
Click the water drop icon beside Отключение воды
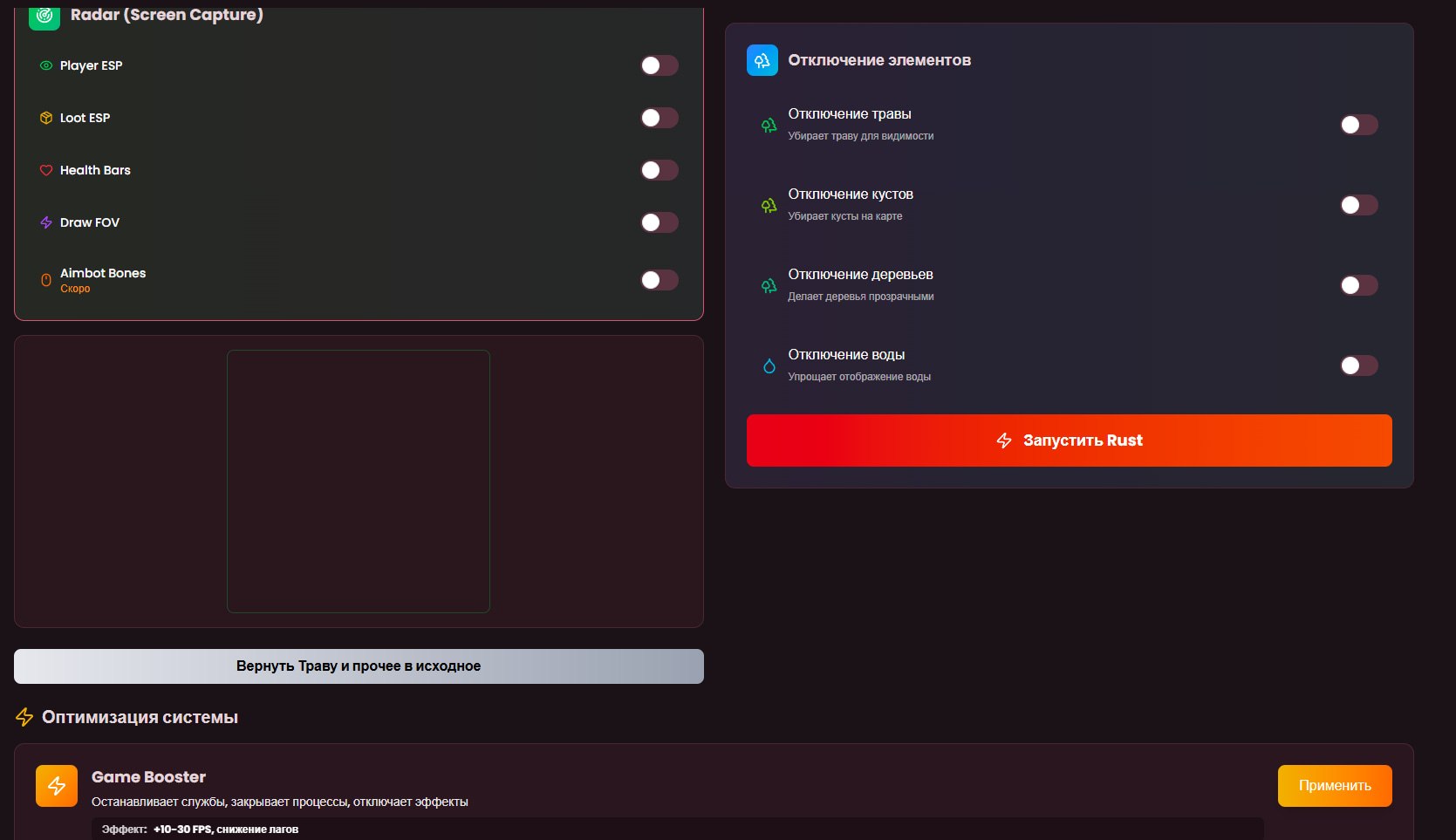(769, 365)
